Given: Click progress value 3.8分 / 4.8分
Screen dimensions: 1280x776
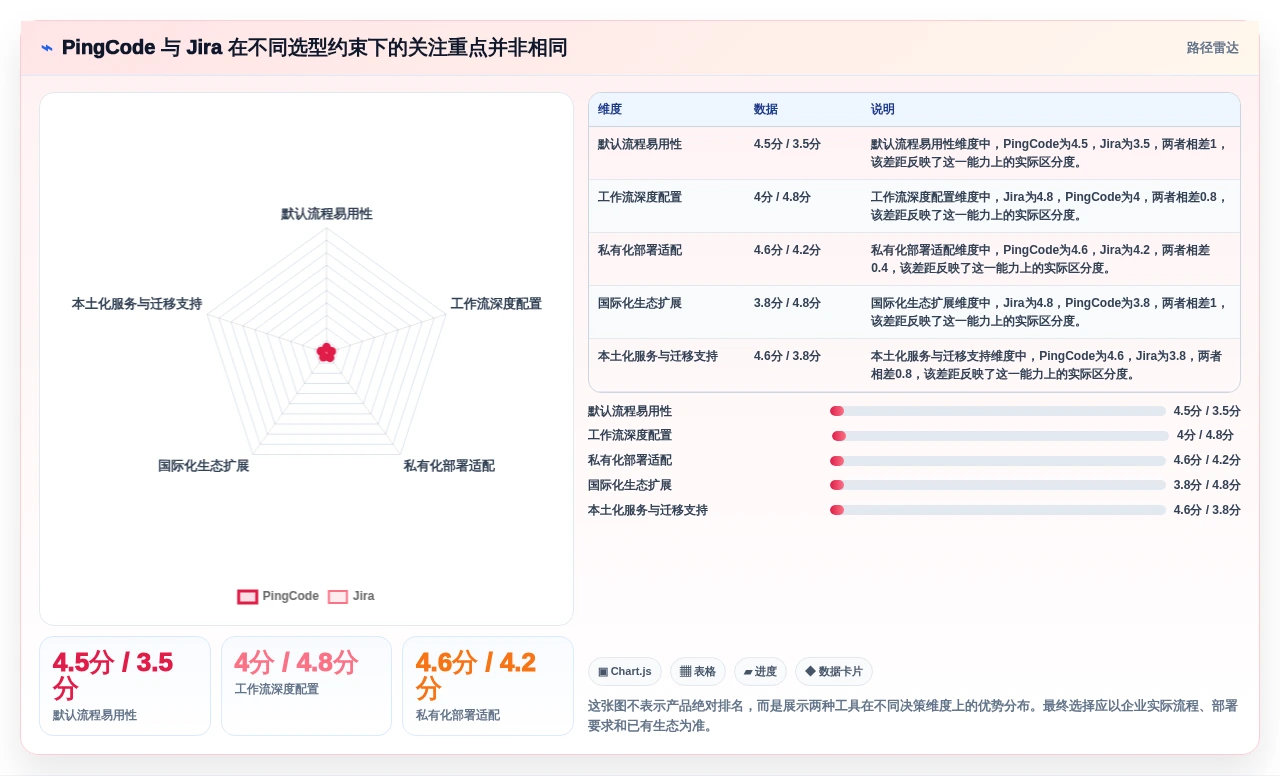Looking at the screenshot, I should (x=1207, y=485).
